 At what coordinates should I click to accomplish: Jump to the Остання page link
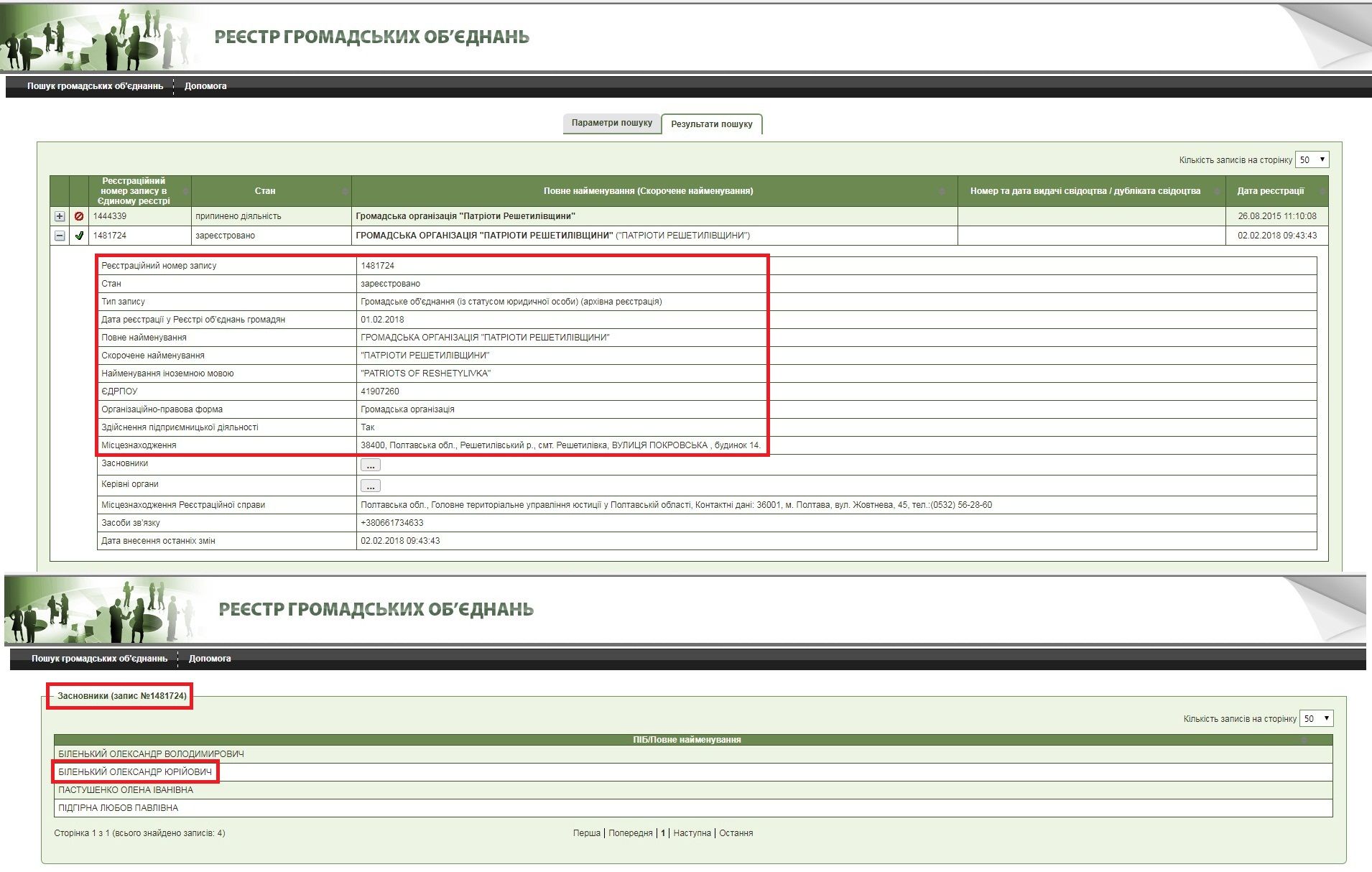736,833
